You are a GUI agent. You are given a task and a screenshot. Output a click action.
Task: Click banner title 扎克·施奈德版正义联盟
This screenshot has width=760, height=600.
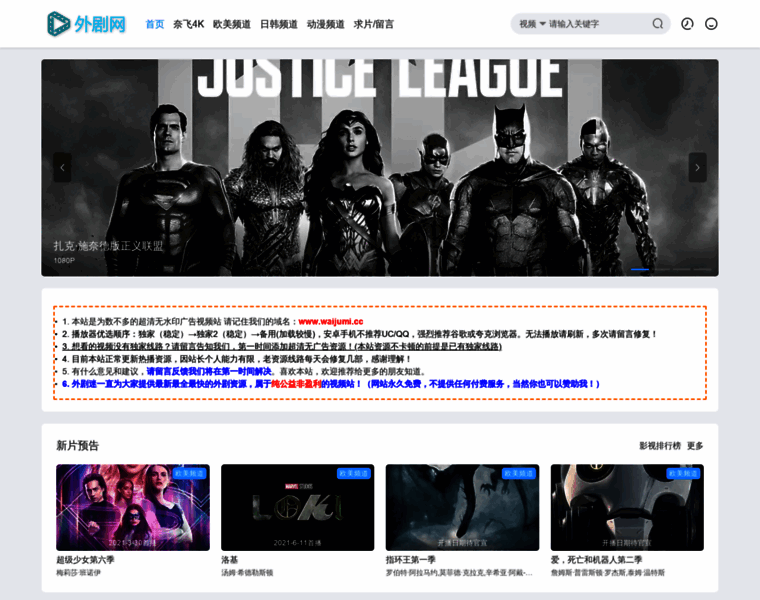[x=108, y=246]
